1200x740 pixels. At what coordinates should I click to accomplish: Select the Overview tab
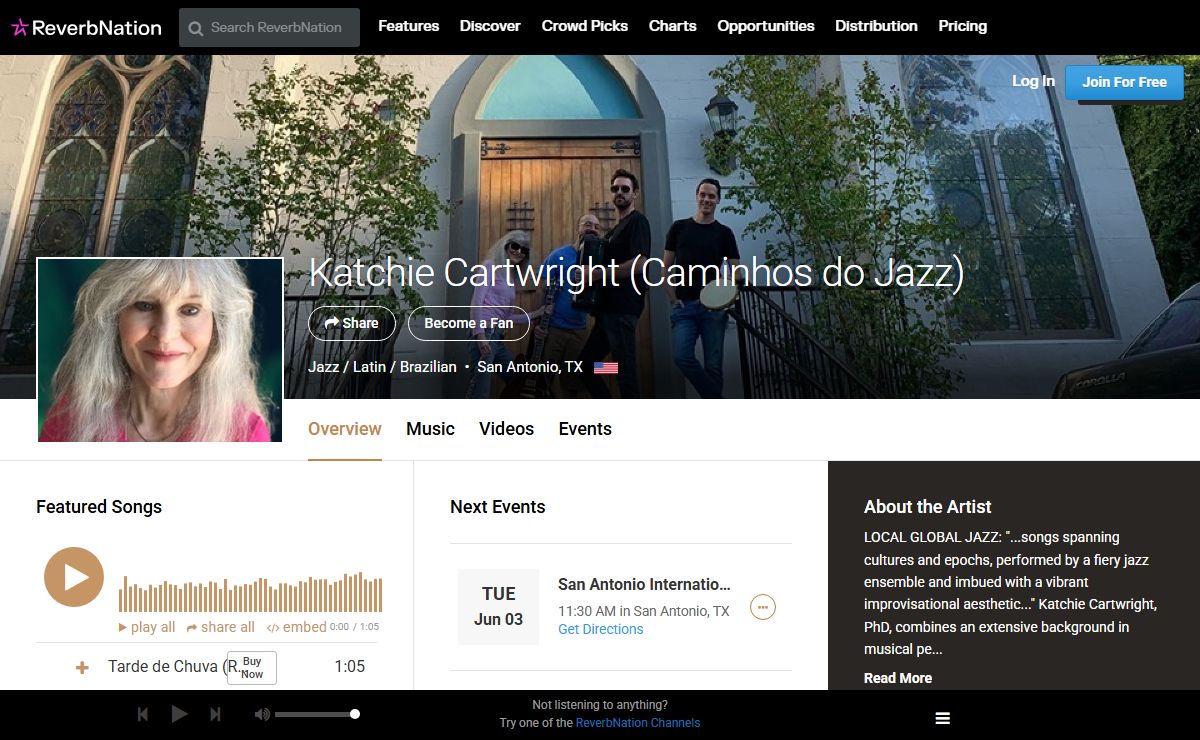point(345,429)
